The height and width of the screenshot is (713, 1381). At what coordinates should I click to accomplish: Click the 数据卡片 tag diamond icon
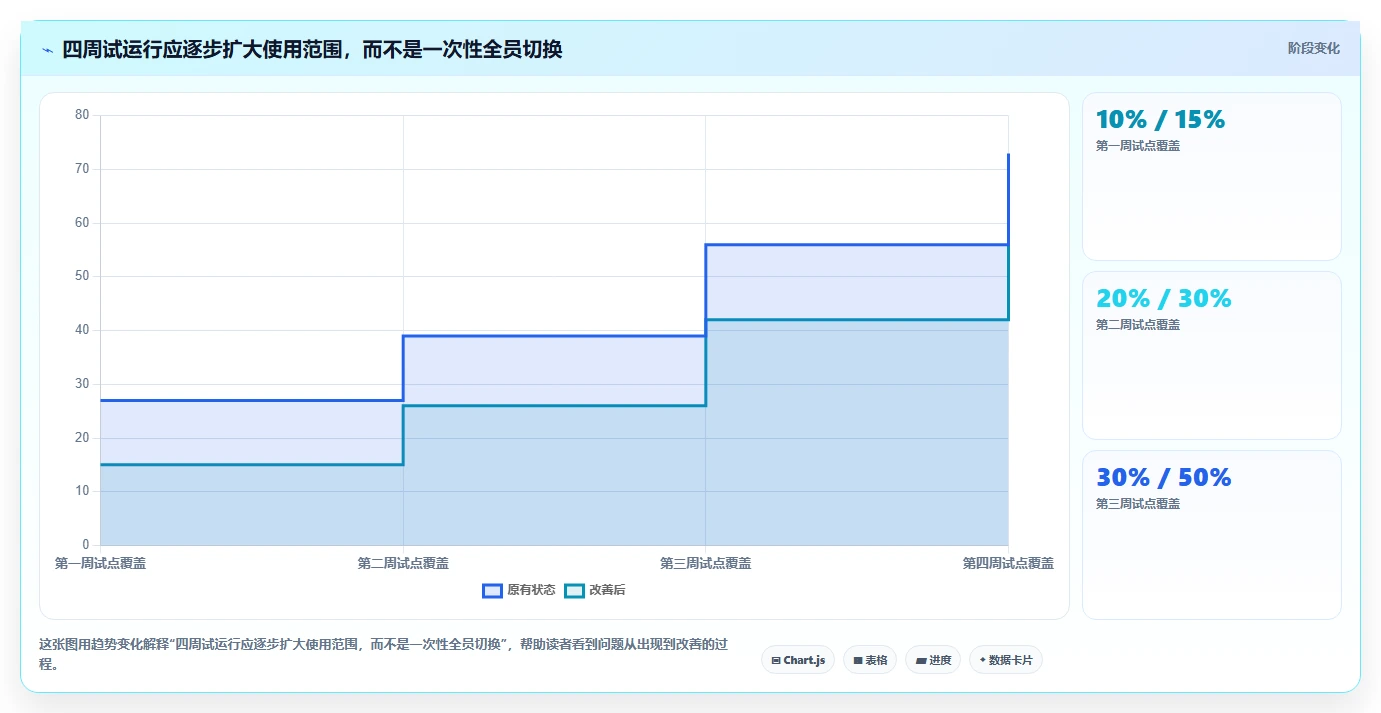pyautogui.click(x=982, y=660)
